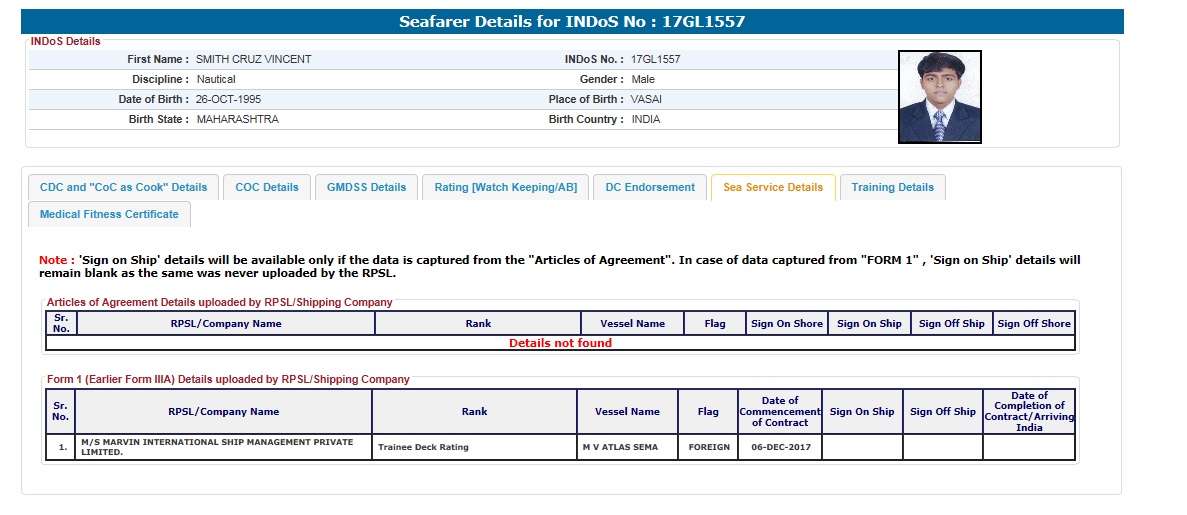Go to the DC Endorsement tab
Image resolution: width=1187 pixels, height=515 pixels.
click(650, 187)
